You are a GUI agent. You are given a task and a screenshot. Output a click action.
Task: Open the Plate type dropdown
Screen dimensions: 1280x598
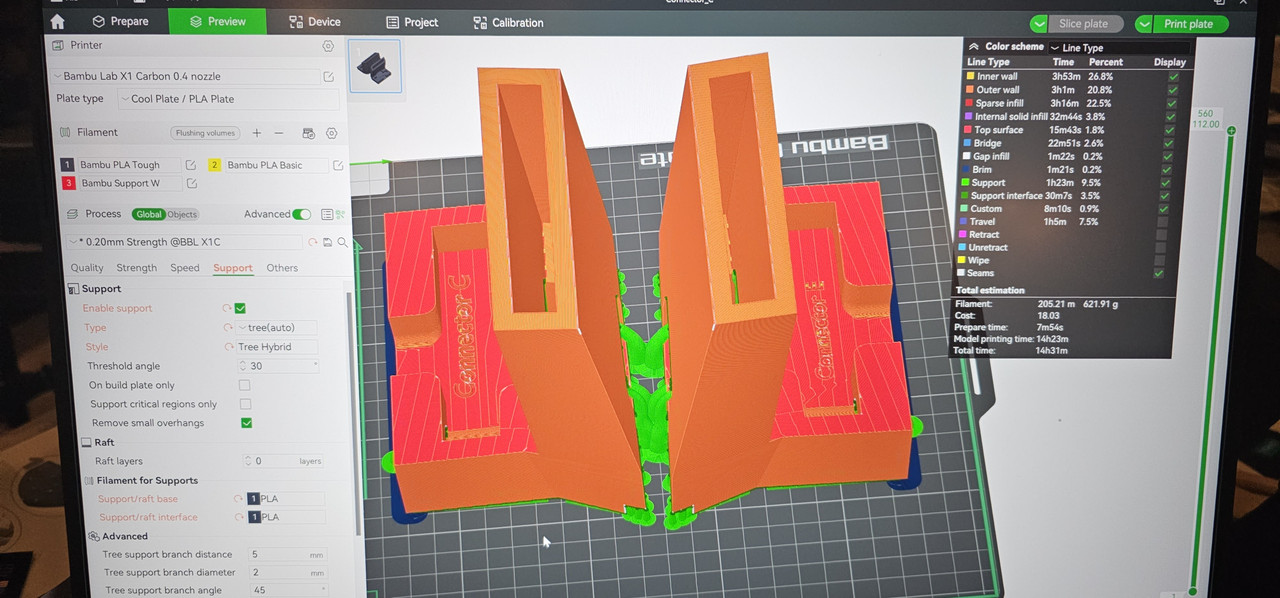point(228,99)
